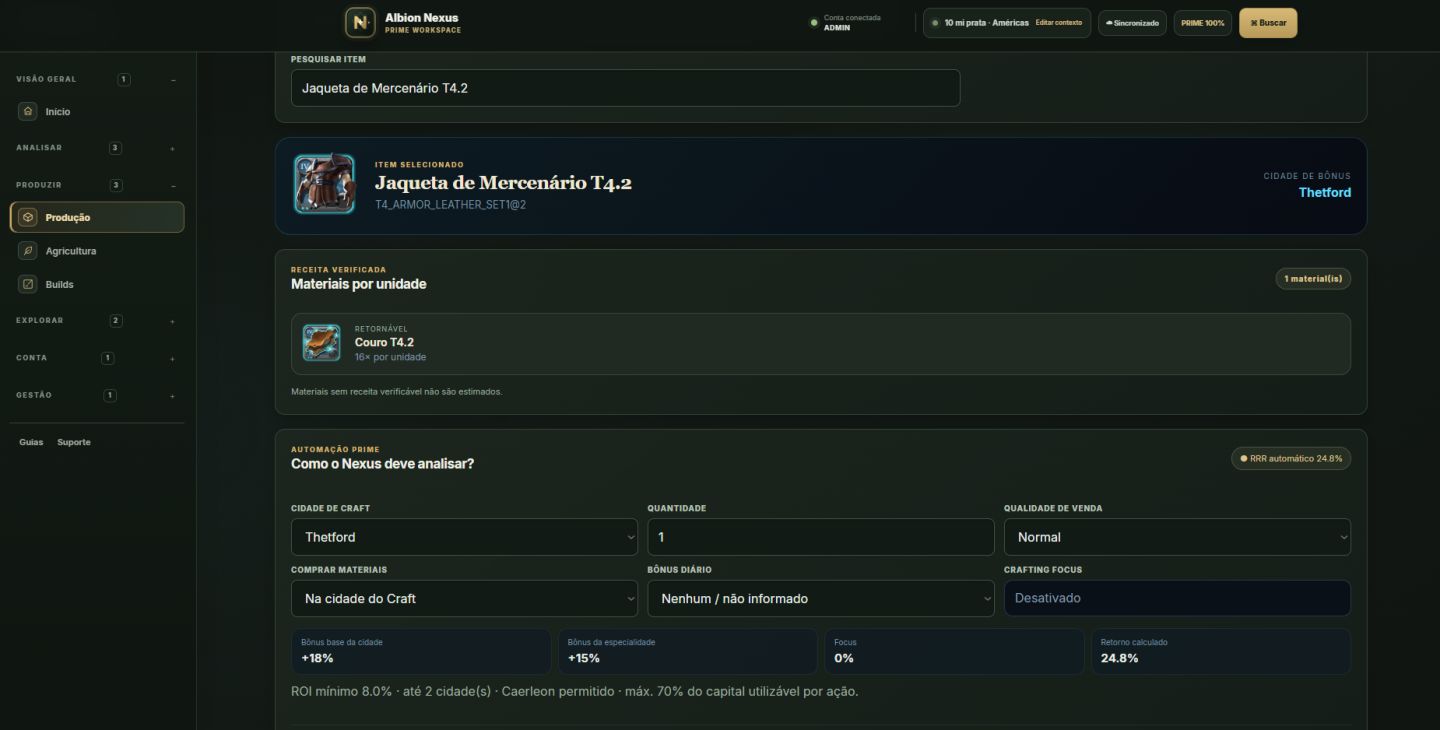The image size is (1440, 730).
Task: Expand the Gestão section
Action: [x=173, y=395]
